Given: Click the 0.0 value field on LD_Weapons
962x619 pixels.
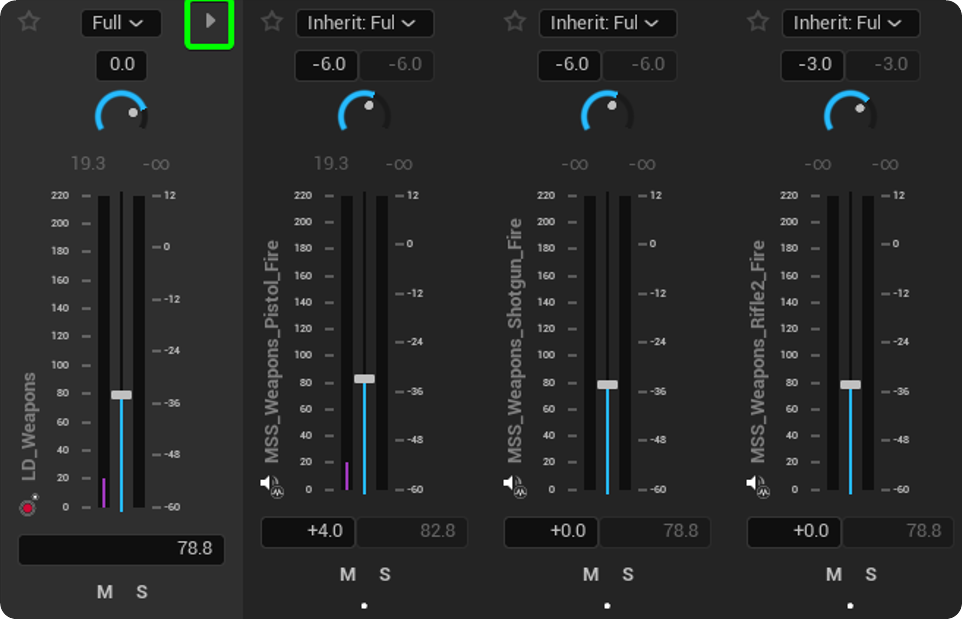Looking at the screenshot, I should point(121,65).
